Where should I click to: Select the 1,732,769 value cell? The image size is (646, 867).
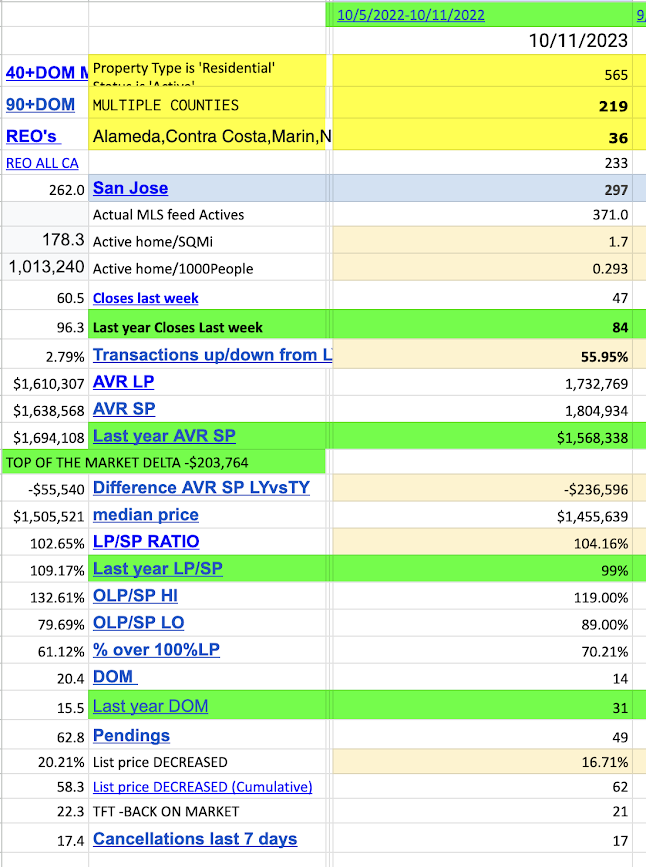pyautogui.click(x=482, y=382)
